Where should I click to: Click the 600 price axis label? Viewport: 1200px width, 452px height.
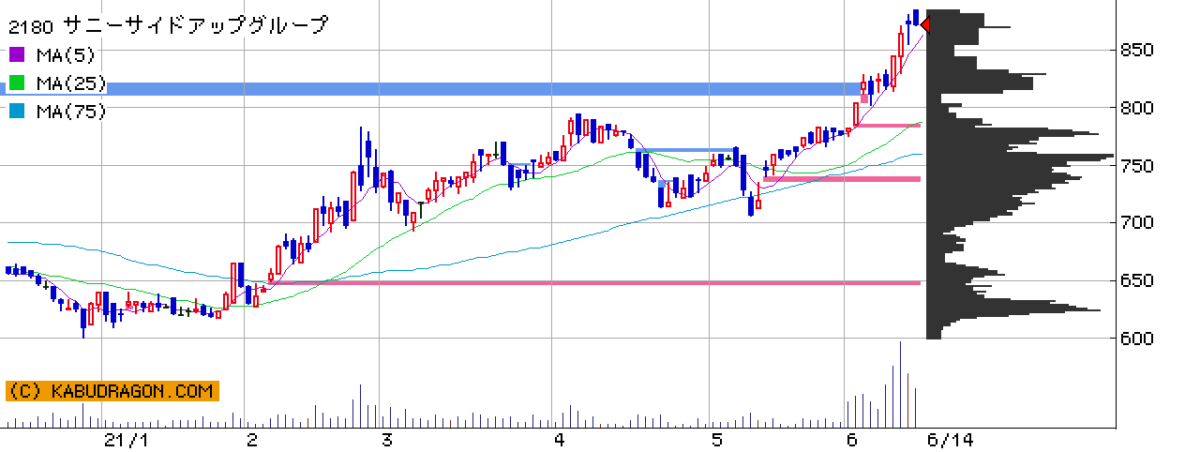click(1138, 339)
